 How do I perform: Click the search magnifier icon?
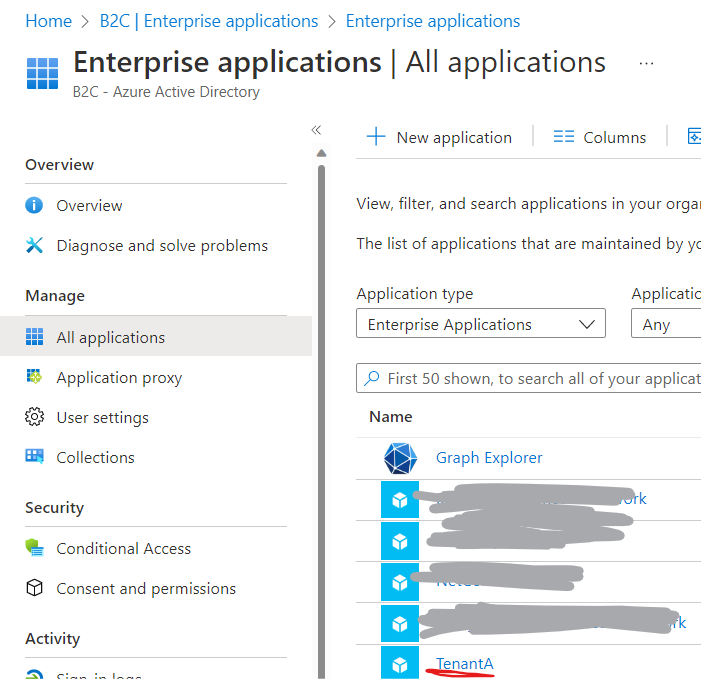coord(372,378)
